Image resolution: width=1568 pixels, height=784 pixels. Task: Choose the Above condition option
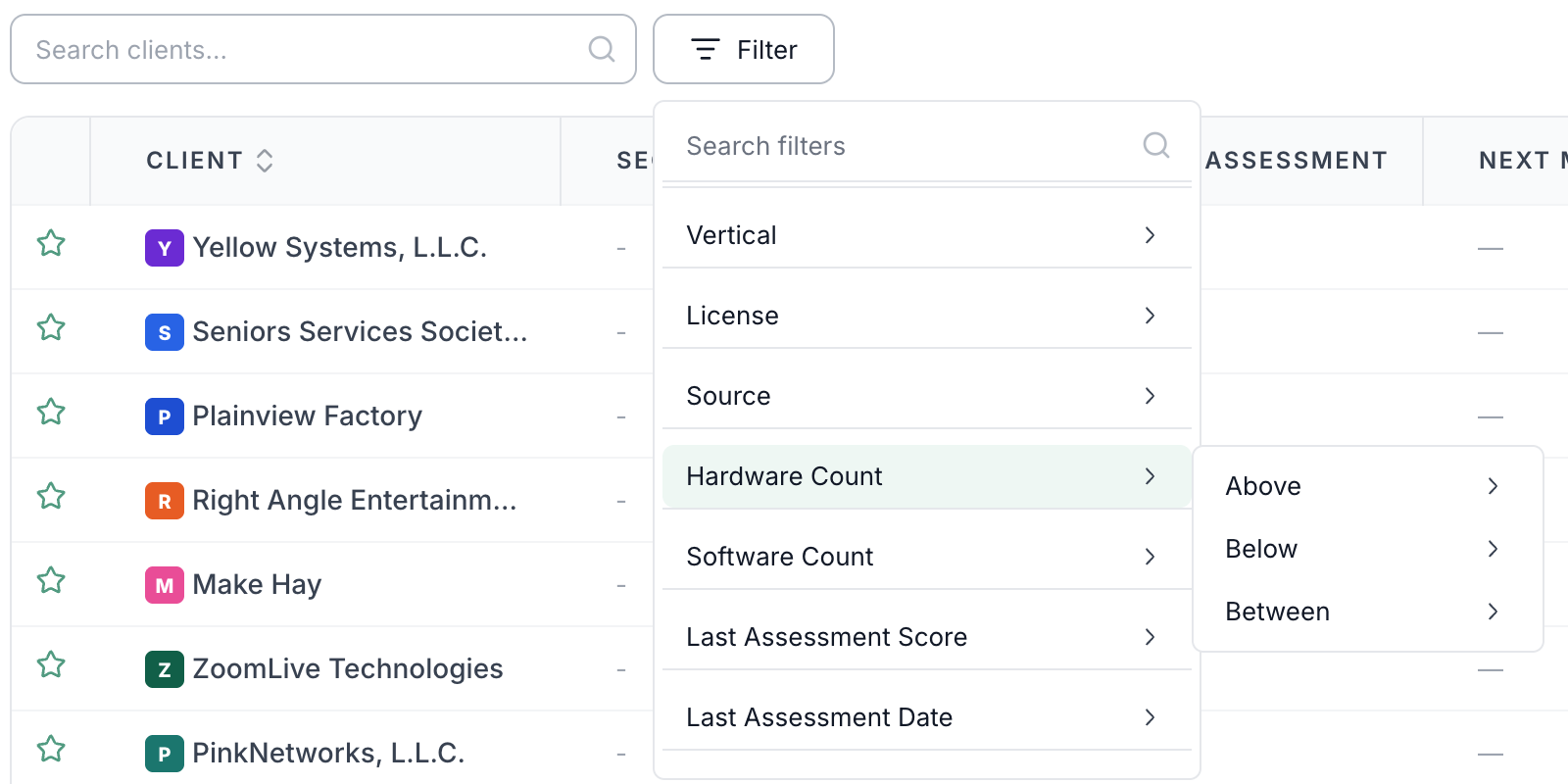coord(1368,486)
